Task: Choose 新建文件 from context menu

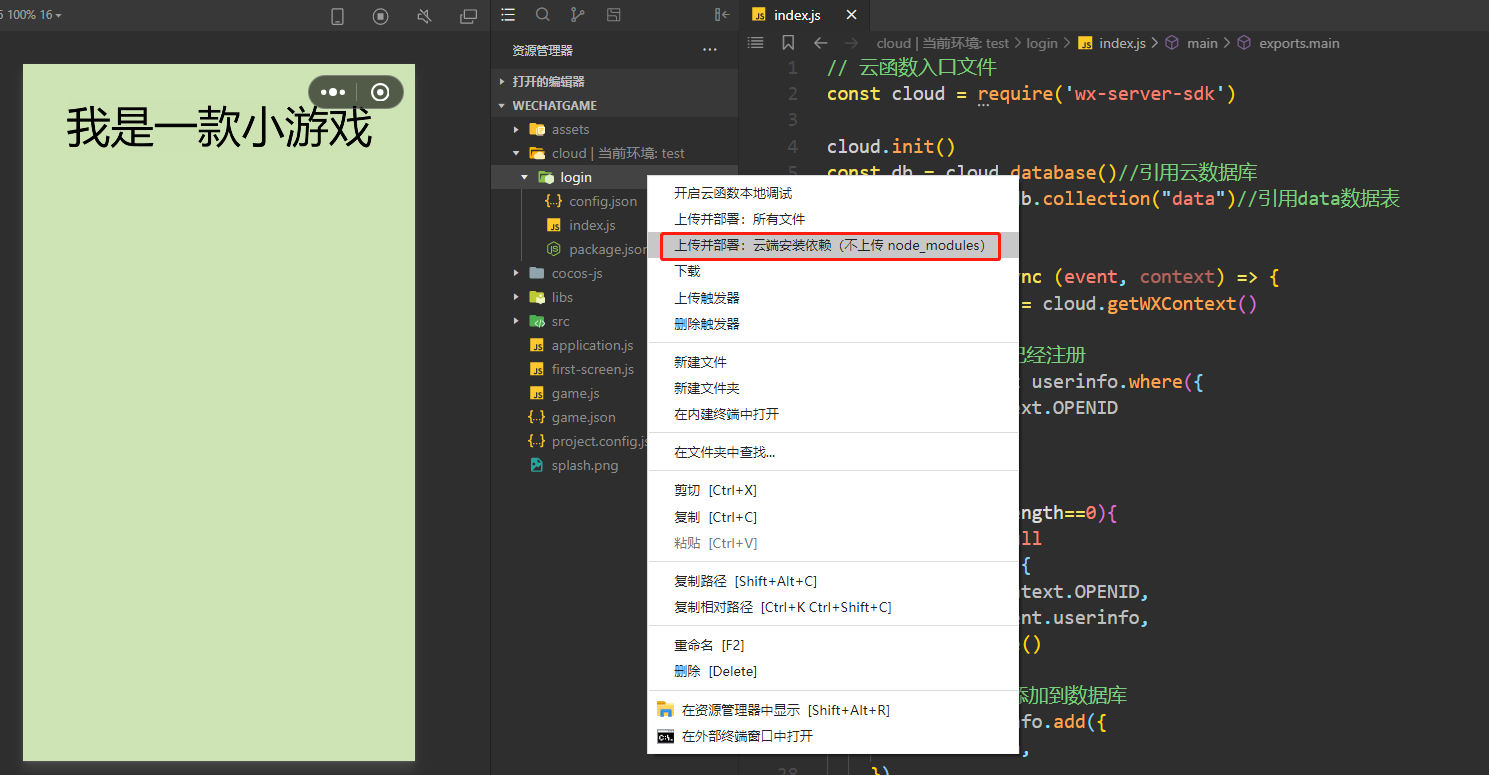Action: 833,362
